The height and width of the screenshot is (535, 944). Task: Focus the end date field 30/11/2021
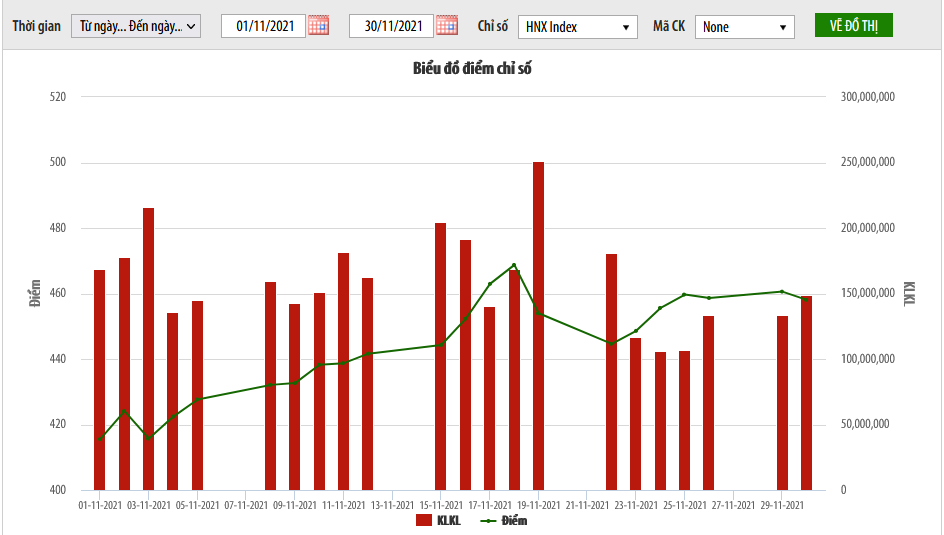click(x=392, y=26)
